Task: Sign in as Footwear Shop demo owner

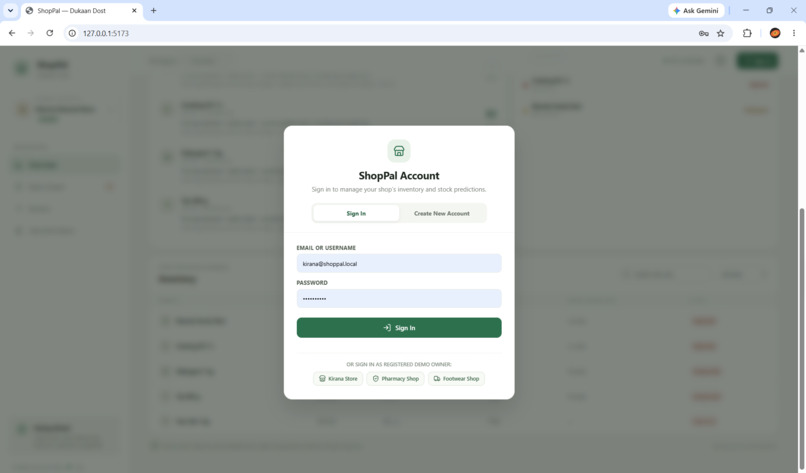Action: [456, 378]
